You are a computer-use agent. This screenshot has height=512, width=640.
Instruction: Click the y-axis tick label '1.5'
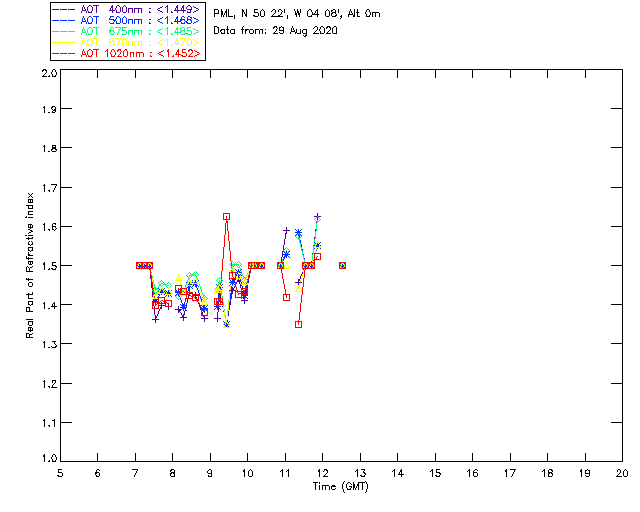coord(49,266)
